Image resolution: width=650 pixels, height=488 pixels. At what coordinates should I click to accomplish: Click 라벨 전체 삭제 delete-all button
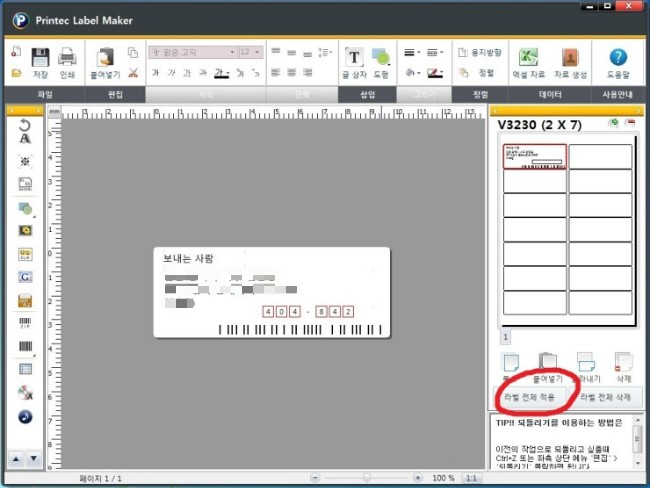point(605,397)
